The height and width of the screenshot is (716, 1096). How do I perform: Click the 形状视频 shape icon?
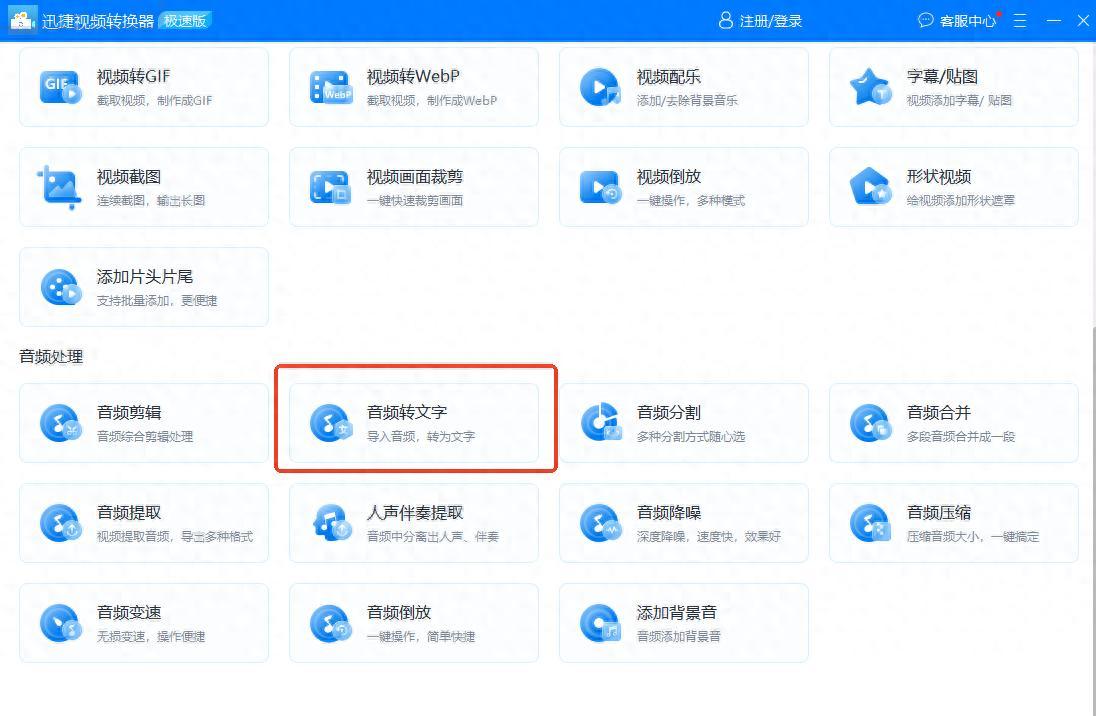[870, 187]
